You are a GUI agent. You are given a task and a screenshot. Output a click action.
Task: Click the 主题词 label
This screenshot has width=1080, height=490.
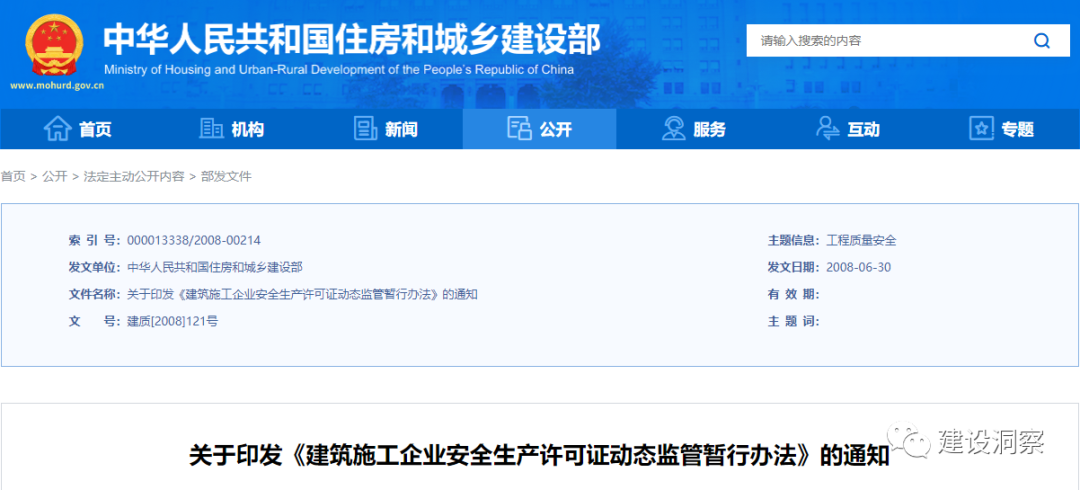(794, 321)
